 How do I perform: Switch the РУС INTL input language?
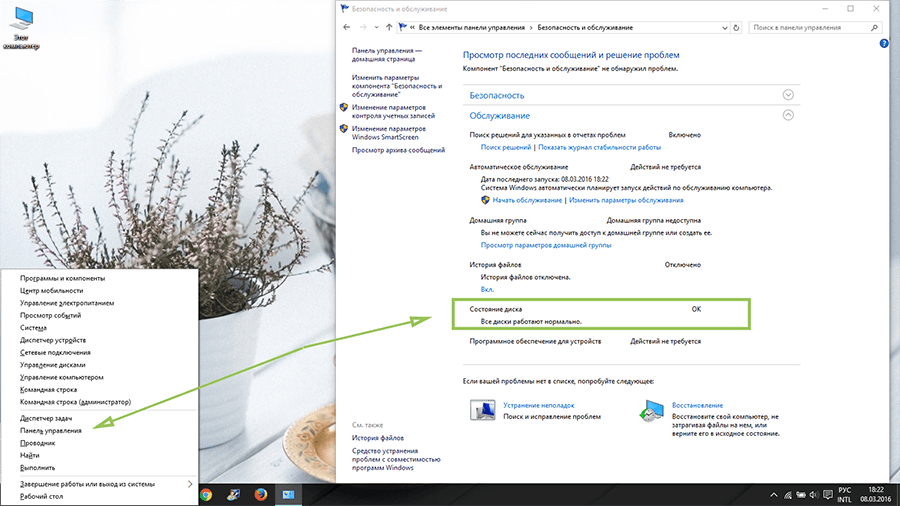point(844,495)
